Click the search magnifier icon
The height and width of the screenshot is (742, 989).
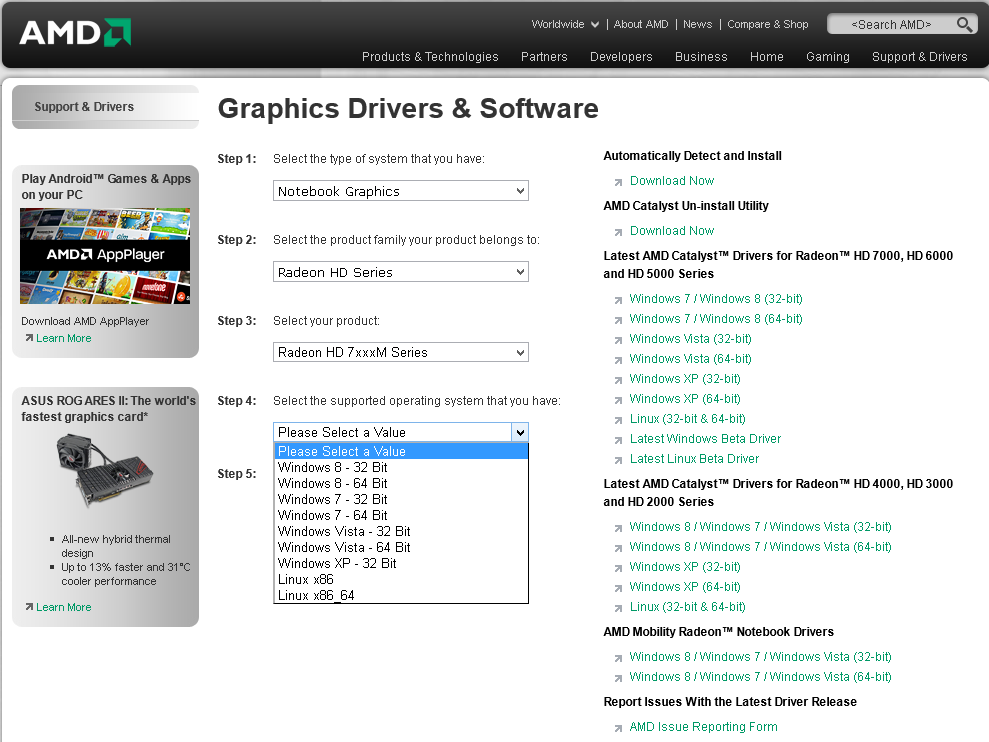[x=964, y=25]
